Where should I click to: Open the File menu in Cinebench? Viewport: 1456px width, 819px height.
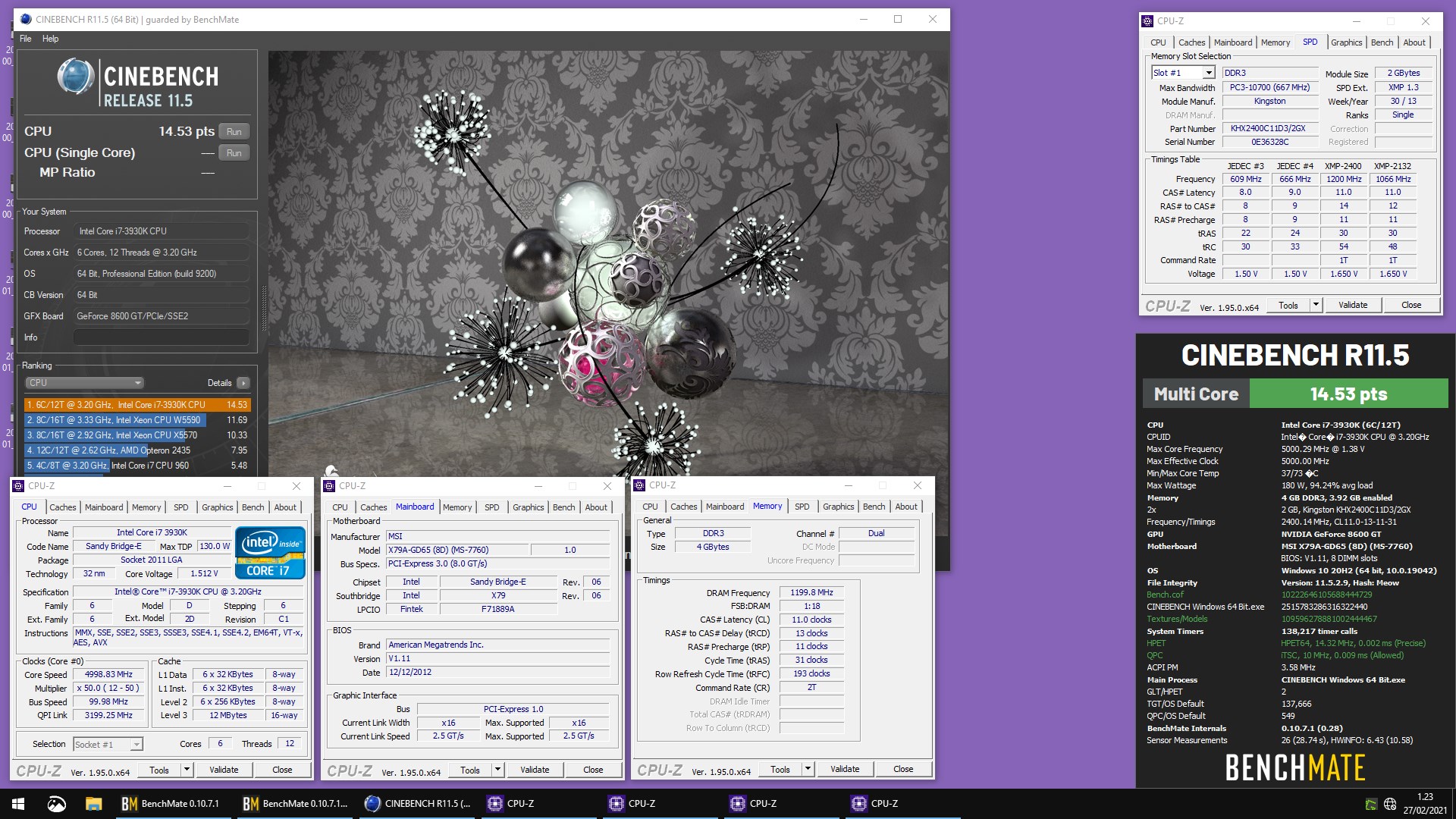pos(26,39)
